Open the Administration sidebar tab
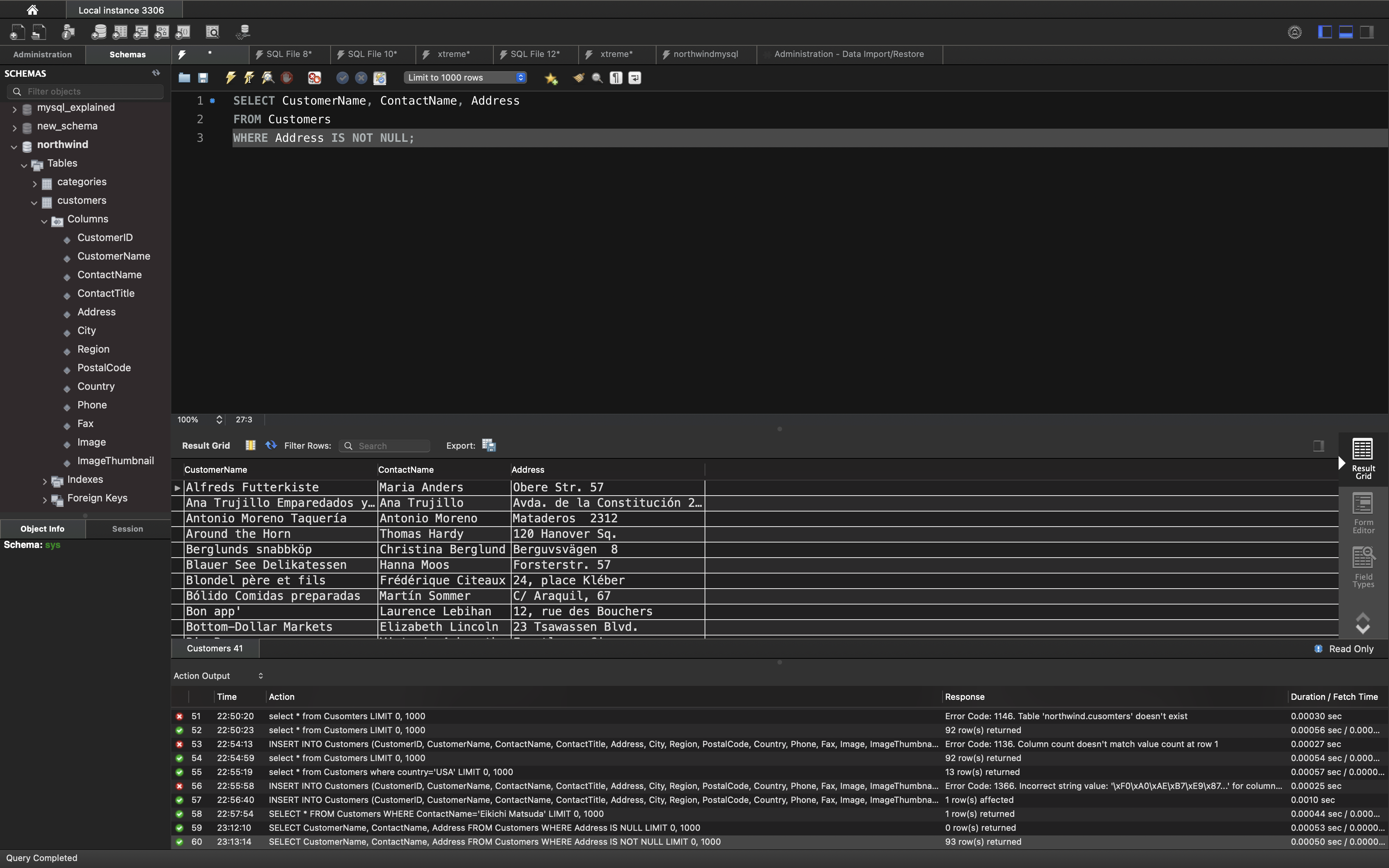Viewport: 1389px width, 868px height. pyautogui.click(x=43, y=55)
